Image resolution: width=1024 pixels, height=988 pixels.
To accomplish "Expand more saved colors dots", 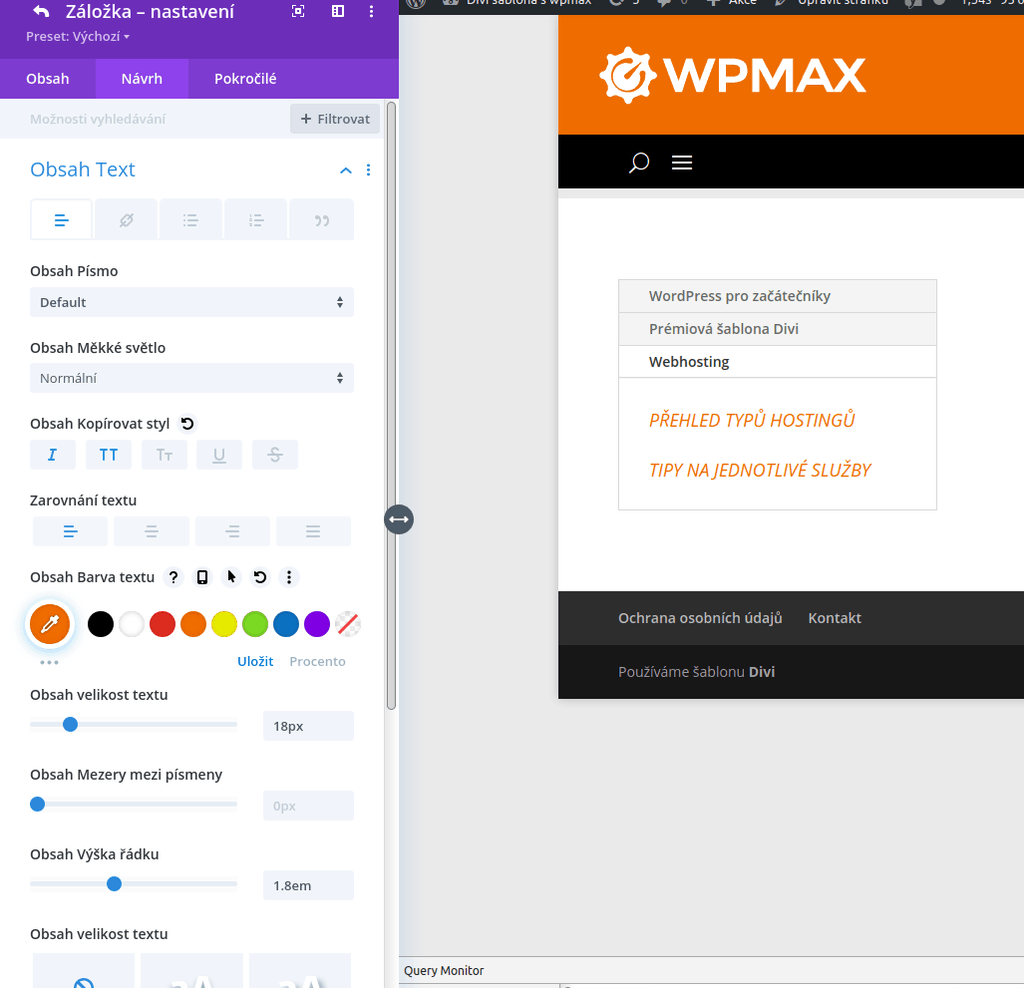I will [49, 662].
